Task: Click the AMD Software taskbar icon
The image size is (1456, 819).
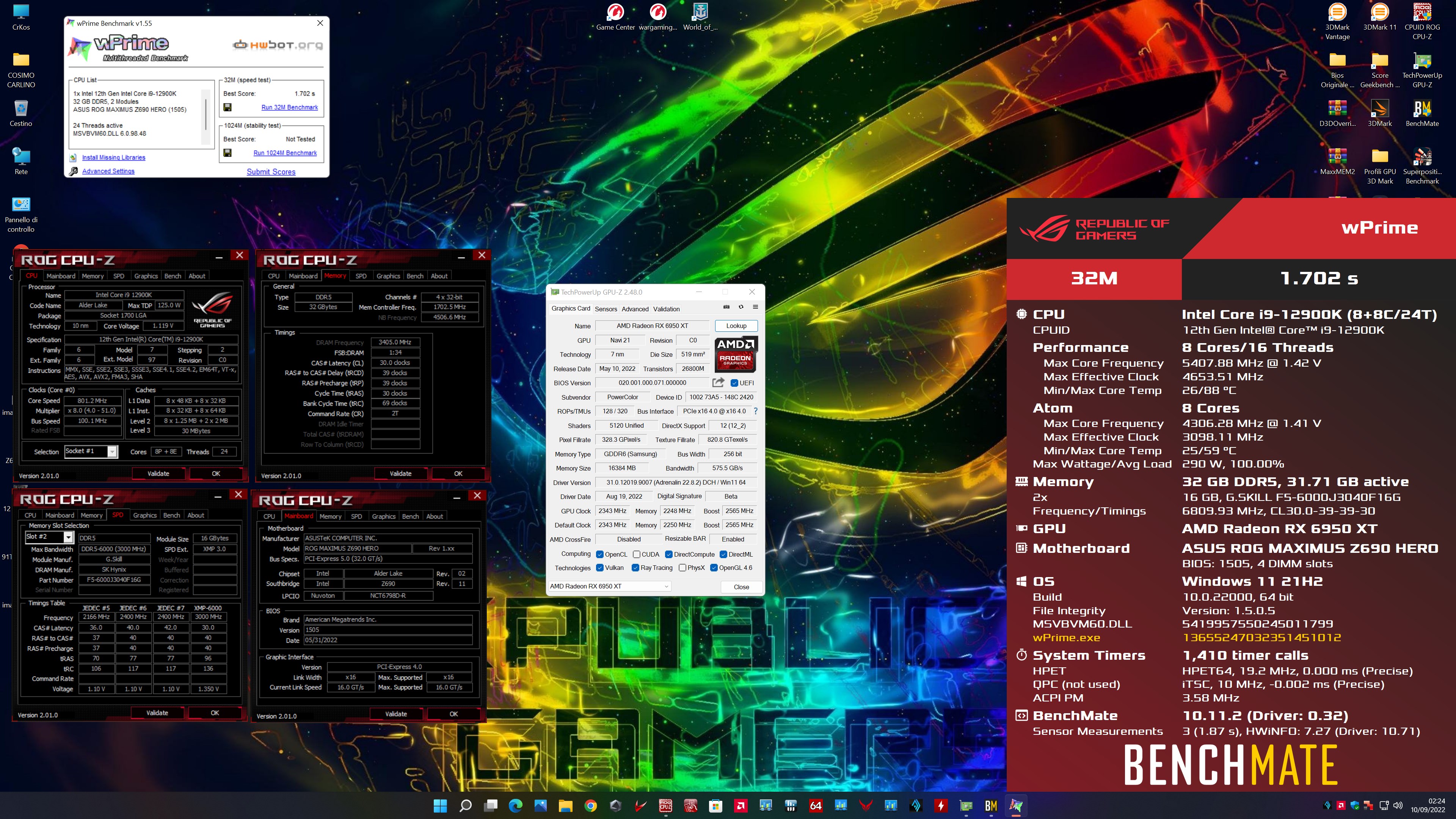Action: pos(741,805)
